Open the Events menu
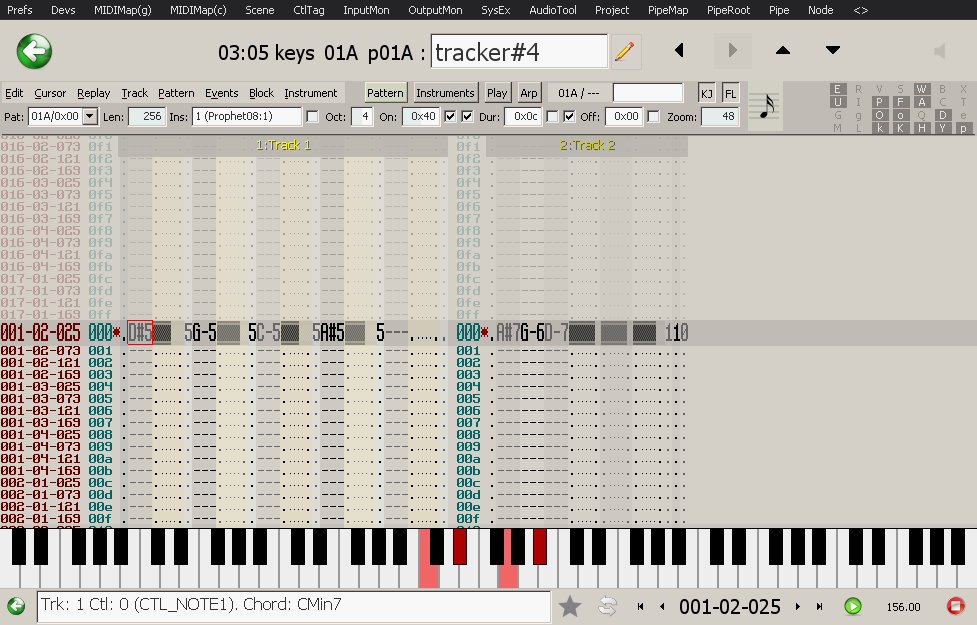The image size is (977, 625). click(221, 93)
